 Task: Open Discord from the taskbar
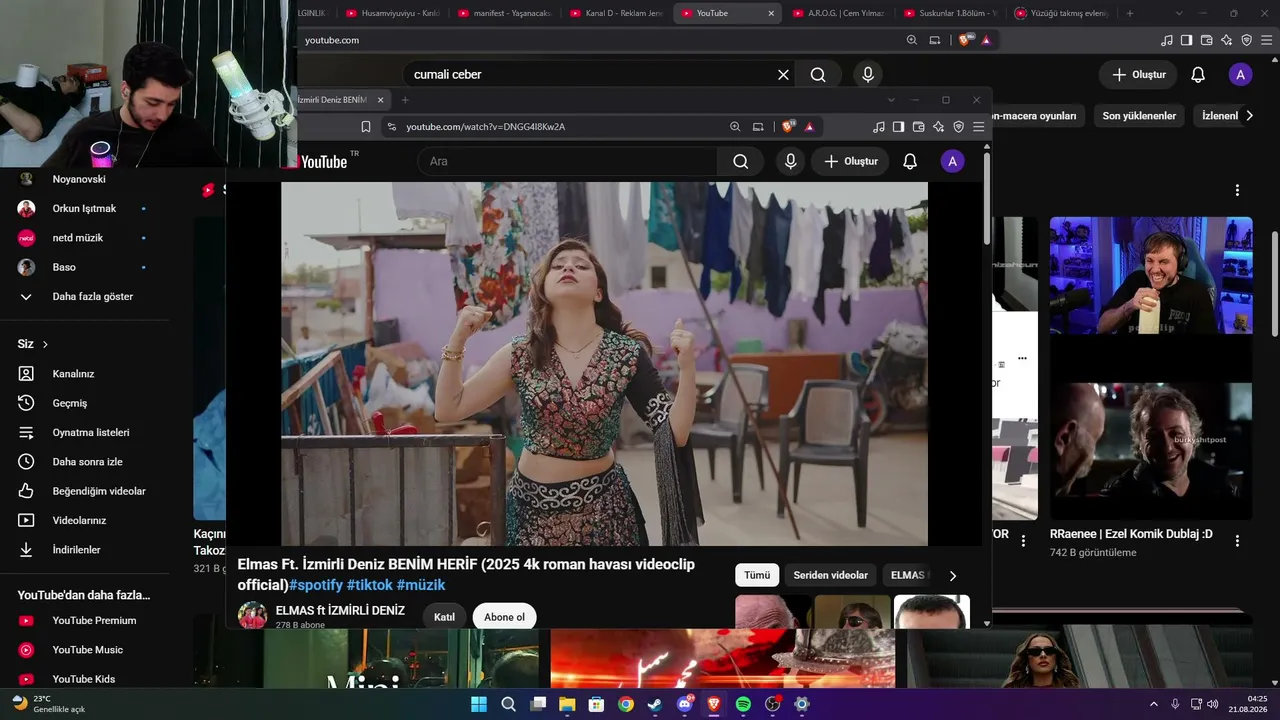click(685, 704)
